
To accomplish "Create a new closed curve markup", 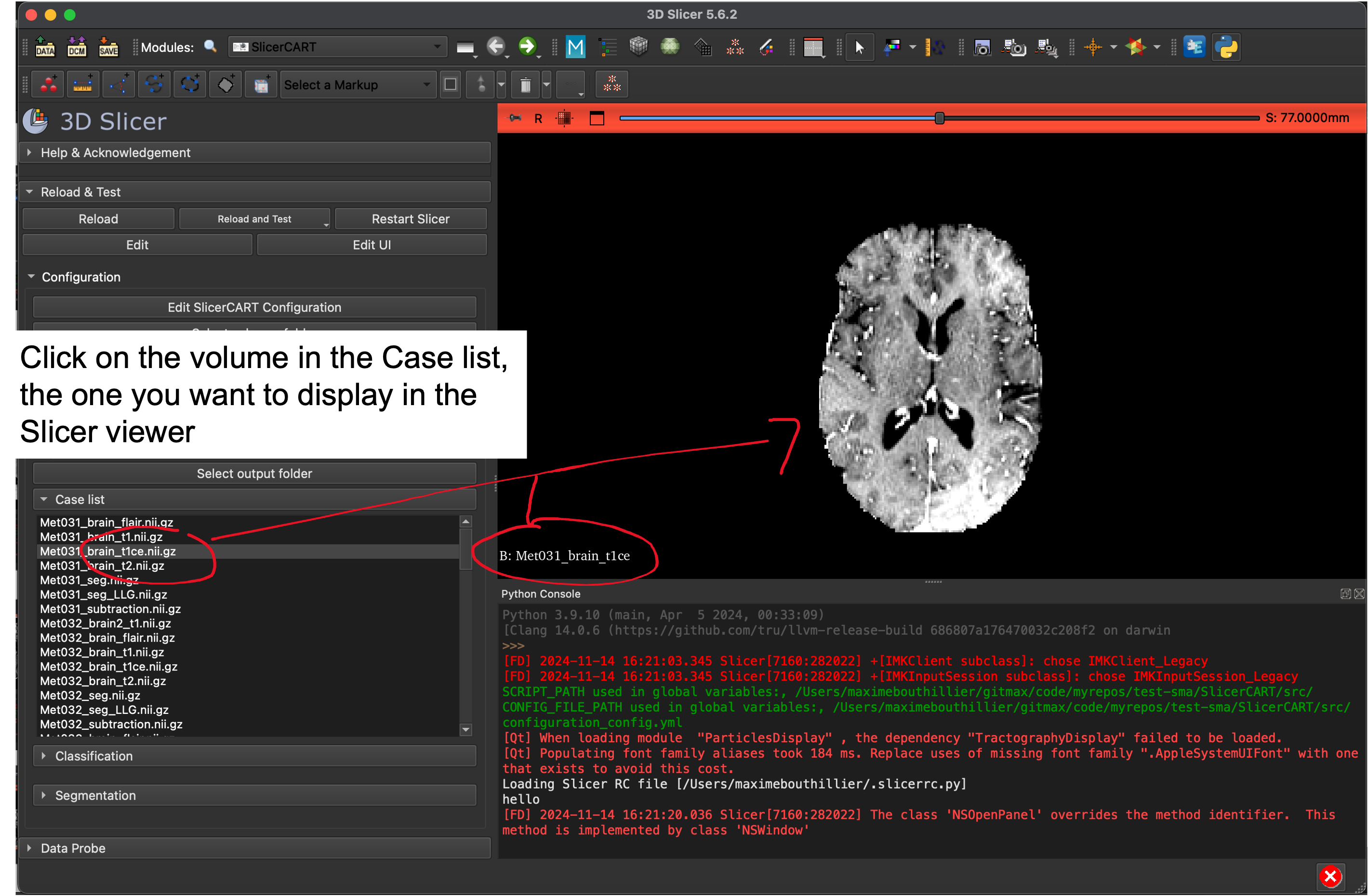I will pyautogui.click(x=190, y=84).
